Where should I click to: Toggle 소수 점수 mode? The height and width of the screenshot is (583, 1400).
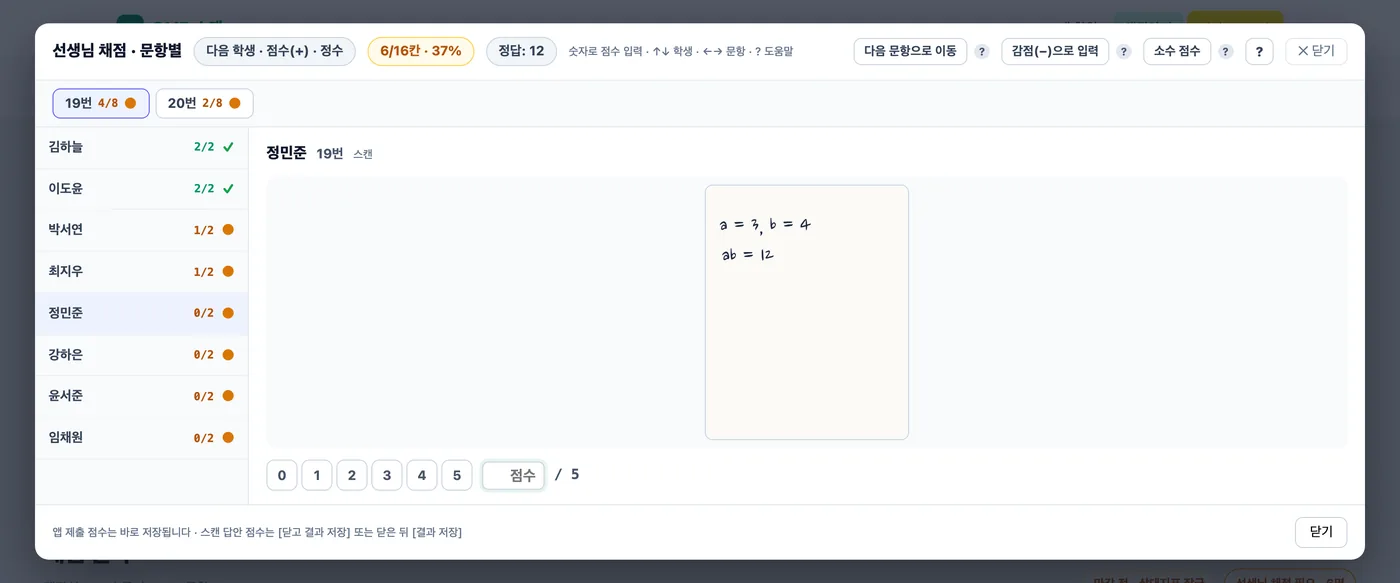(1177, 51)
